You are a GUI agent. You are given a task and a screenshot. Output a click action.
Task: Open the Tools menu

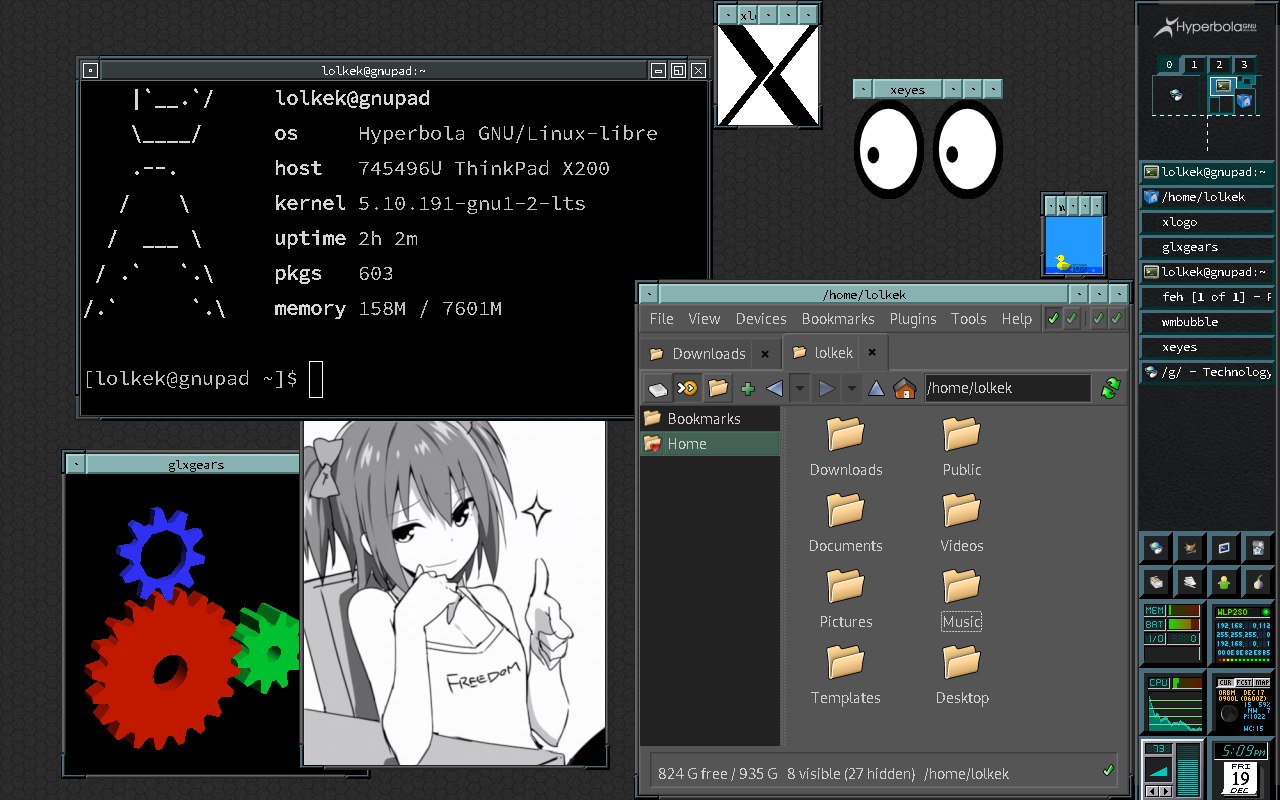pos(968,319)
